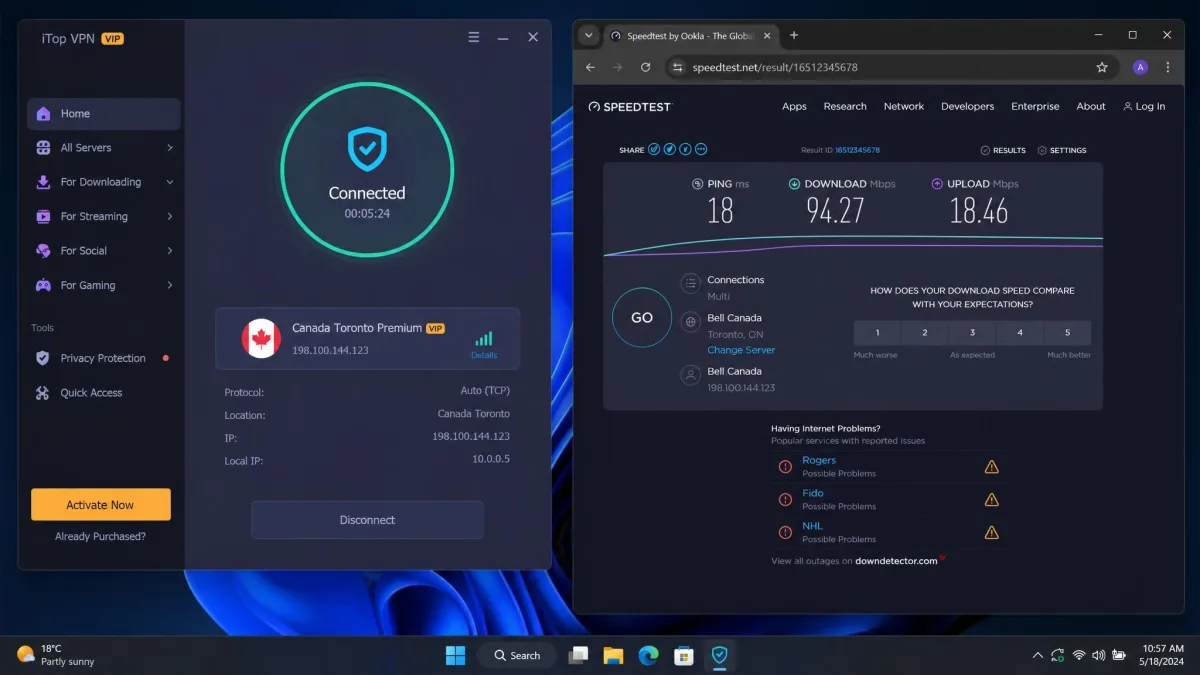Open About in Speedtest navigation
Viewport: 1200px width, 675px height.
pyautogui.click(x=1091, y=106)
